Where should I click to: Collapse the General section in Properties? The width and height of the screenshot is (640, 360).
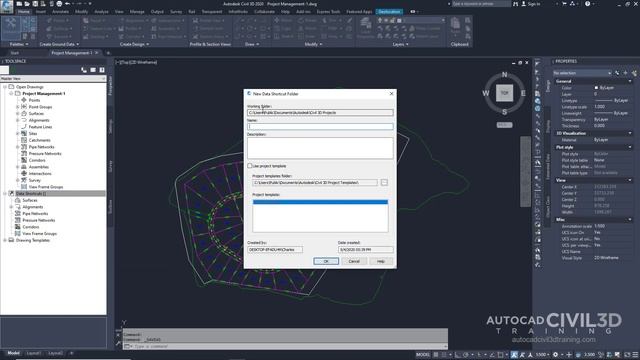tap(630, 81)
